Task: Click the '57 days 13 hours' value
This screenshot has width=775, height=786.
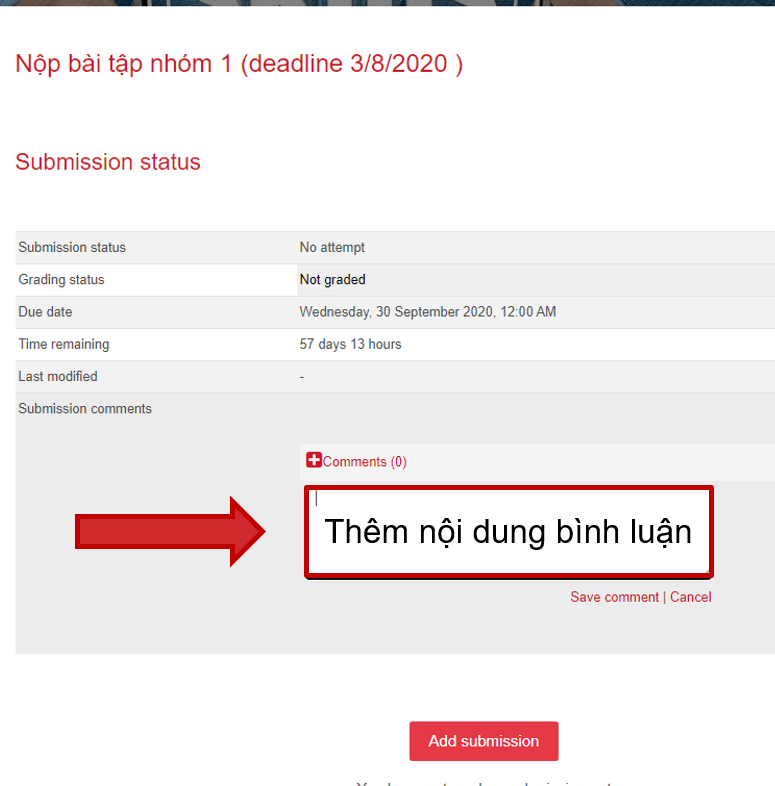Action: tap(350, 344)
